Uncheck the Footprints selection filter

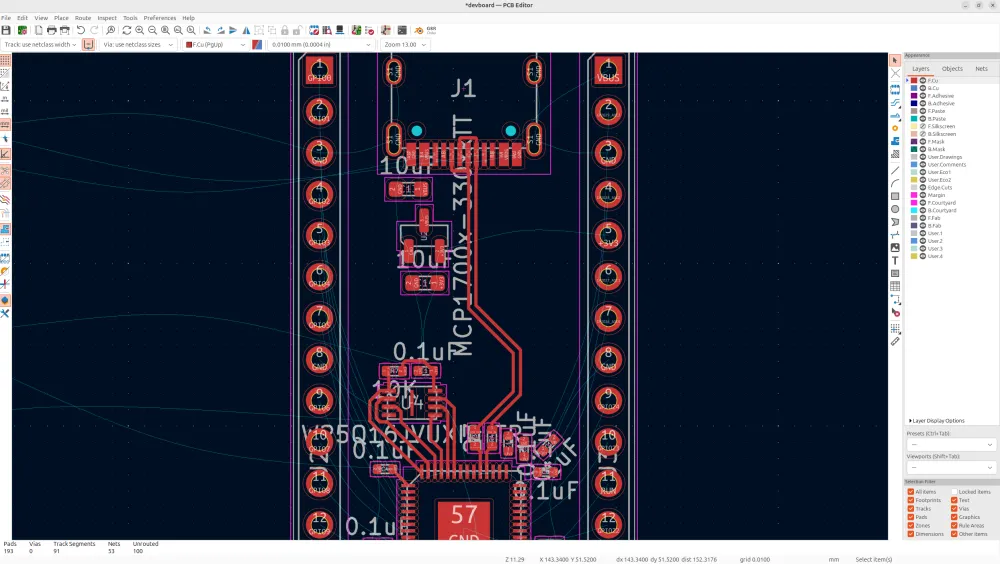coord(911,500)
